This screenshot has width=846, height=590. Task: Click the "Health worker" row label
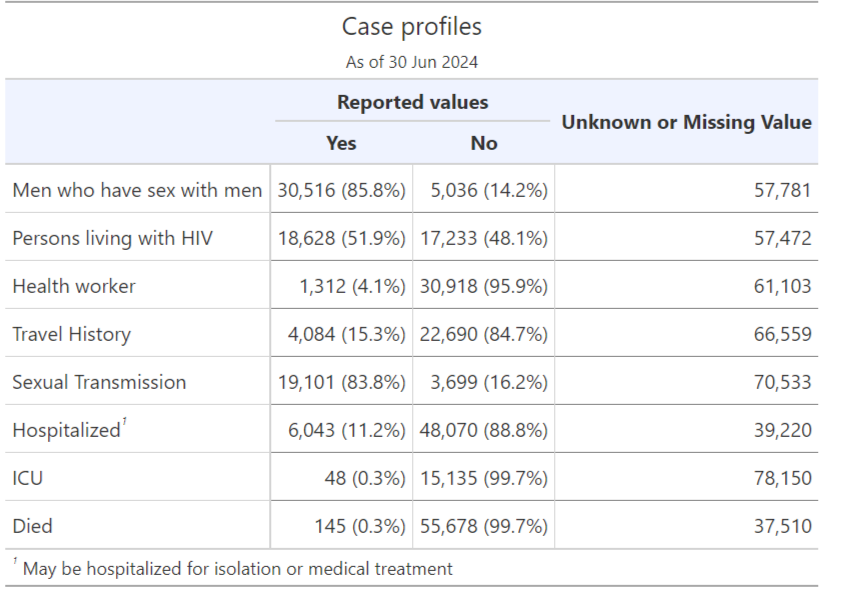[74, 286]
